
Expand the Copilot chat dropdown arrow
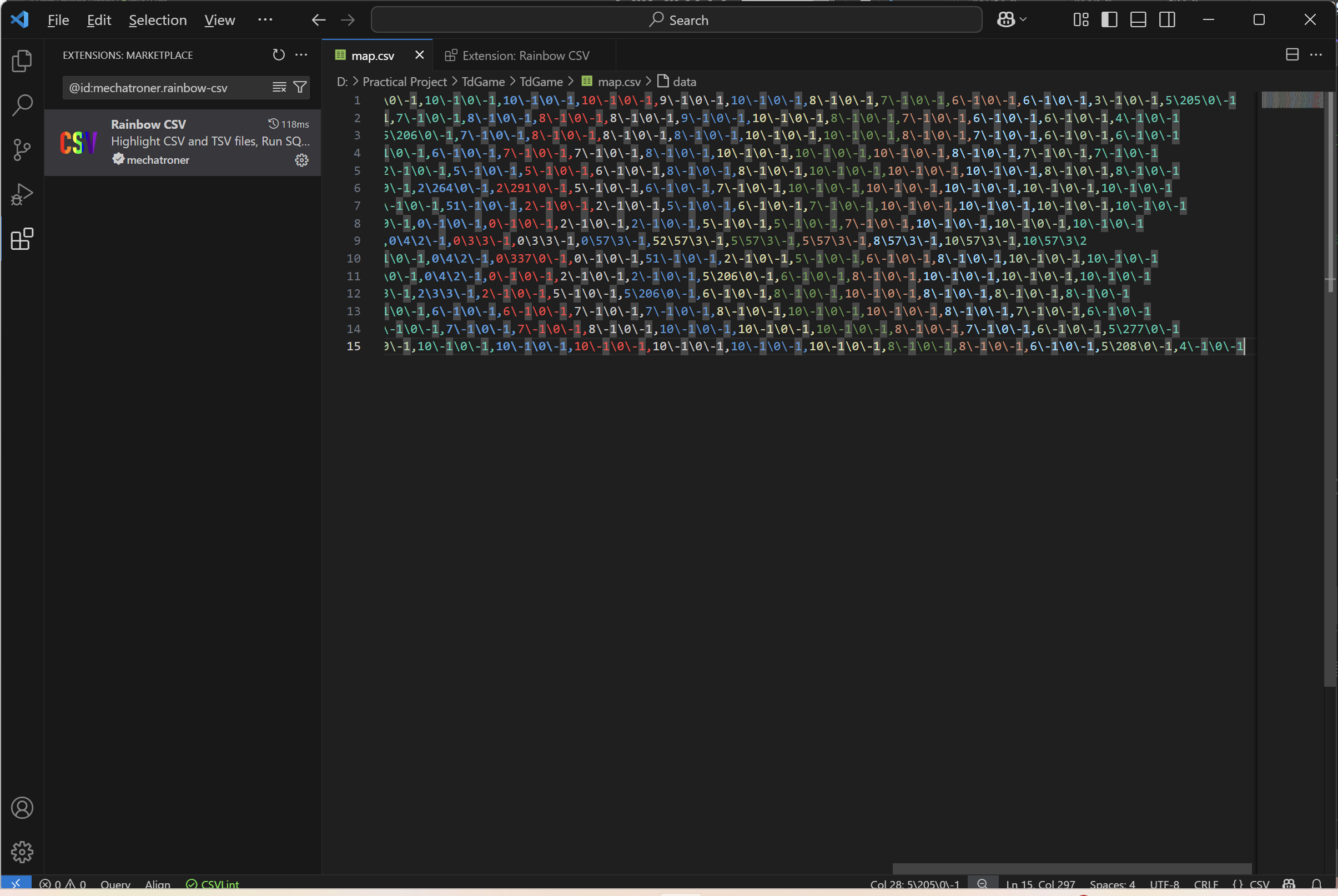pyautogui.click(x=1023, y=20)
